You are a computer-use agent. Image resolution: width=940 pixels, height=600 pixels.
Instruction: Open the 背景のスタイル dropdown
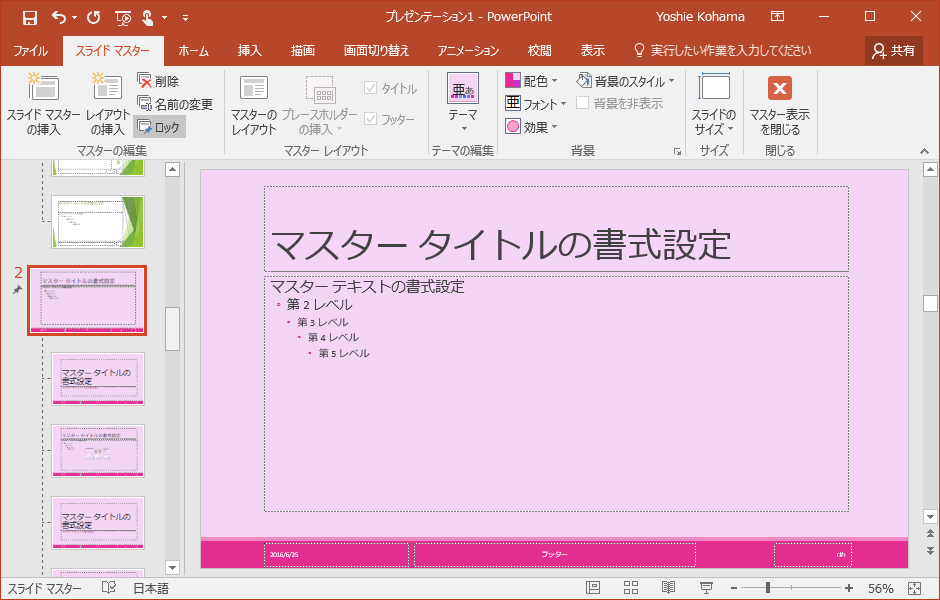tap(625, 81)
